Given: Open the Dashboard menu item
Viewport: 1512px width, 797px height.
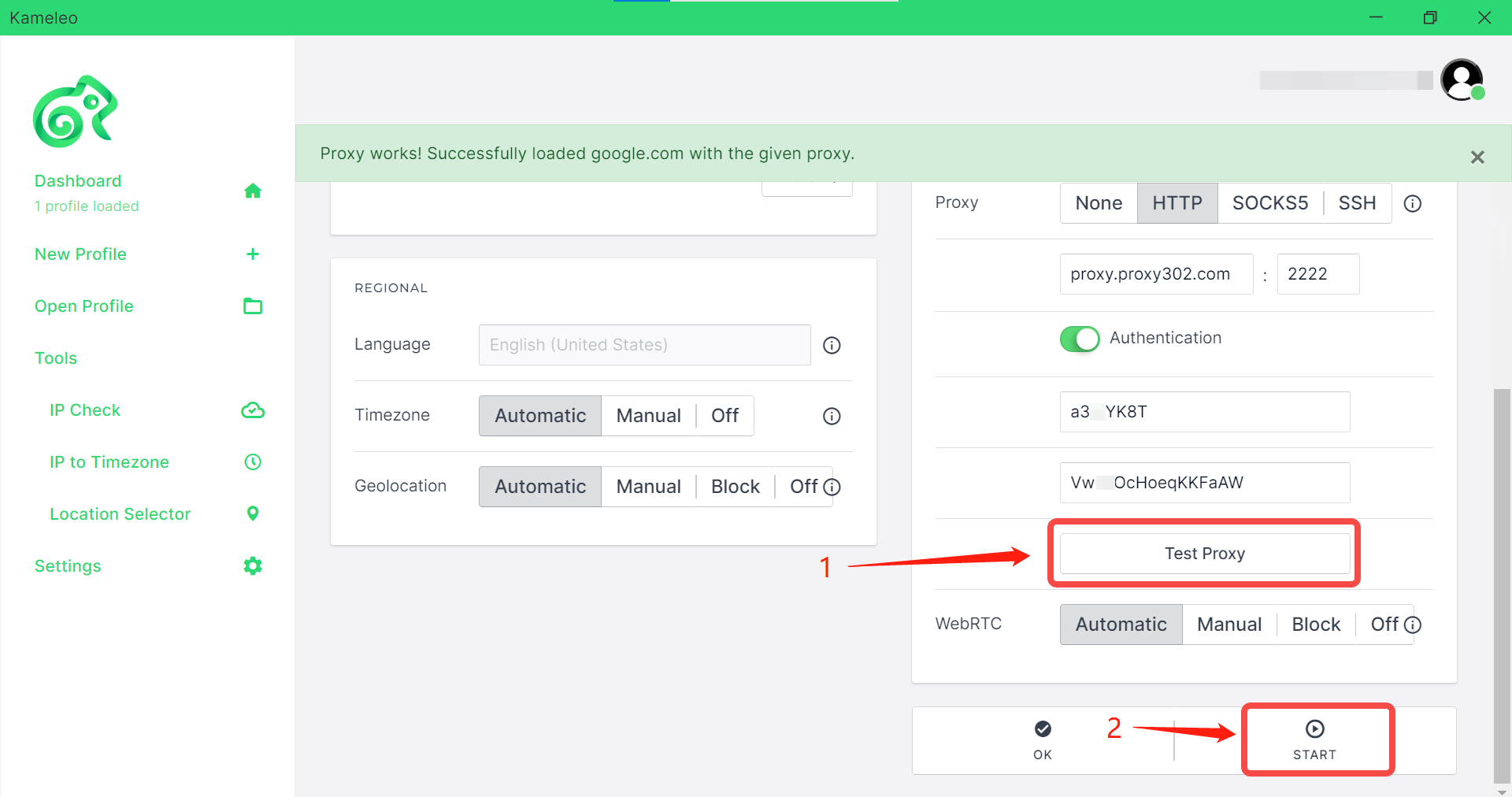Looking at the screenshot, I should pos(78,181).
